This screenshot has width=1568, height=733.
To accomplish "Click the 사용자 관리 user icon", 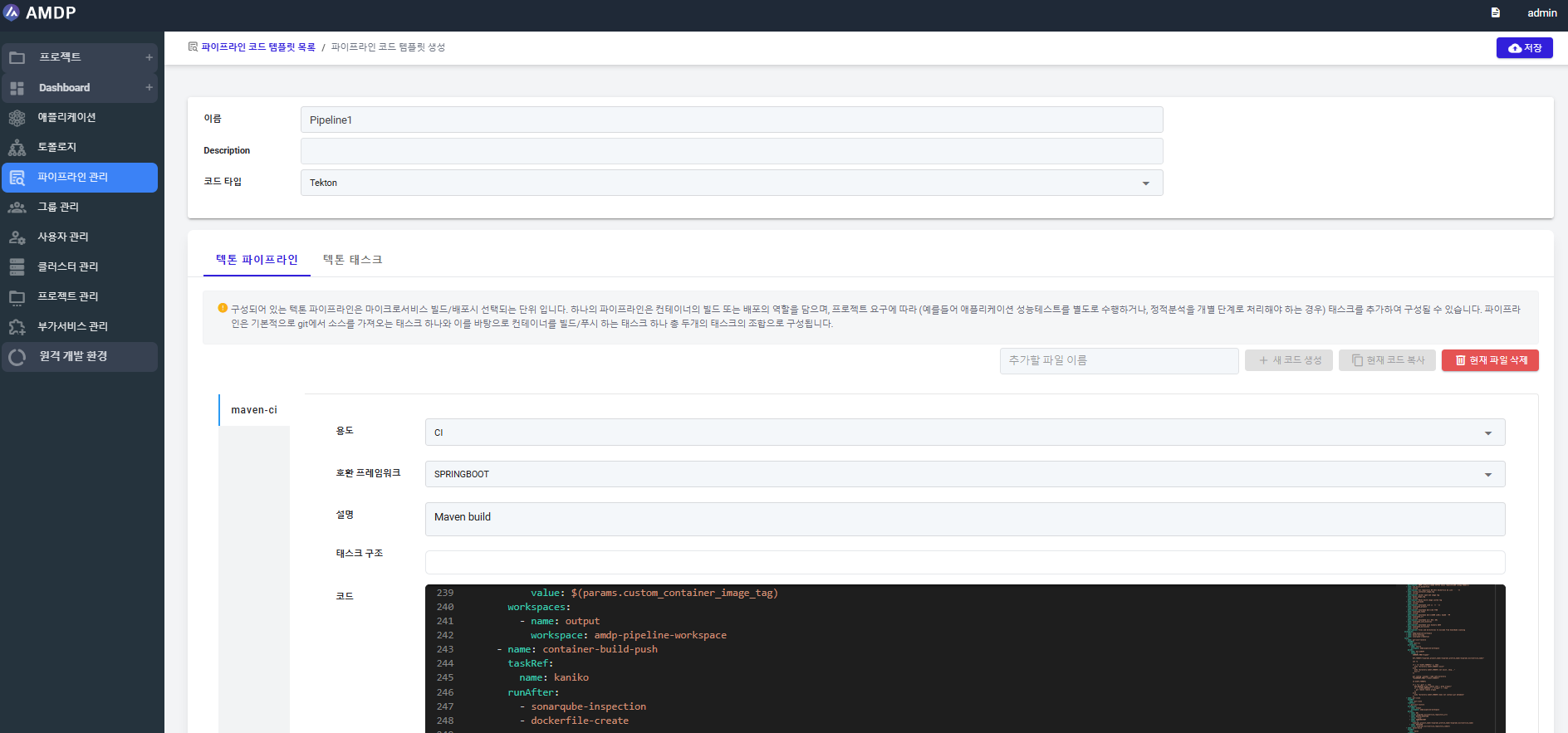I will point(17,237).
